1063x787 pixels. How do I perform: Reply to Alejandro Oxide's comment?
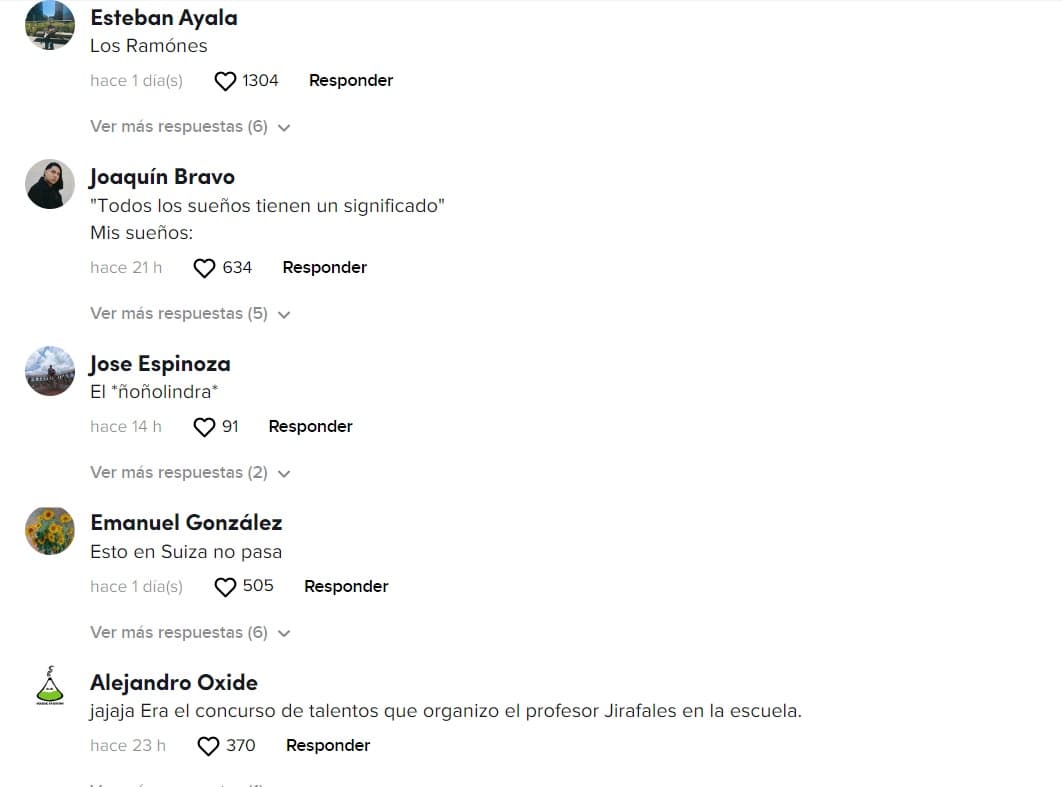(x=330, y=745)
